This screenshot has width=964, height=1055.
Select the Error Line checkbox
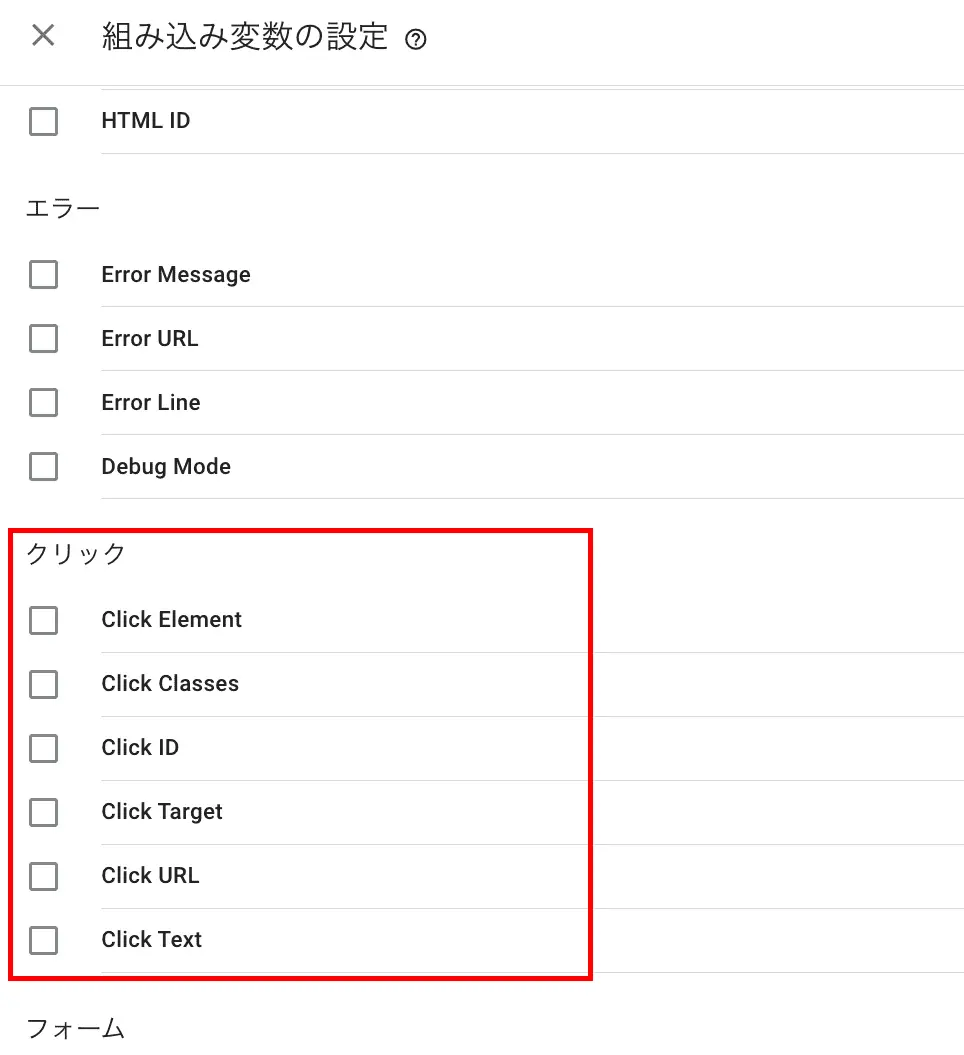click(43, 402)
